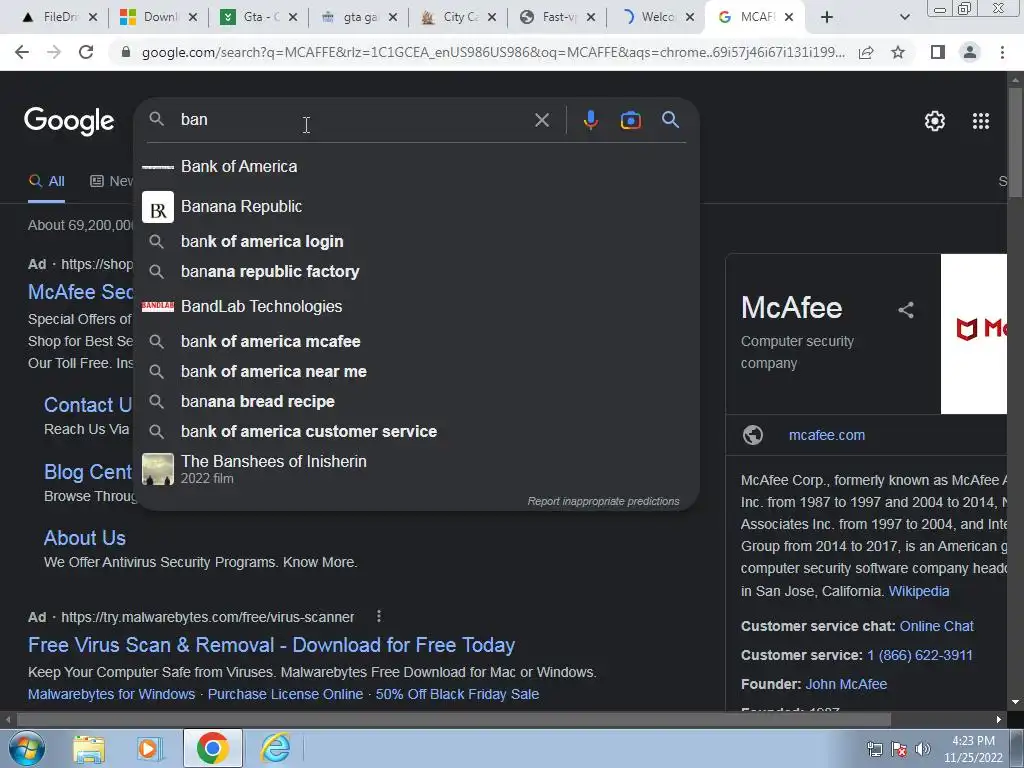Select the All search filter

[x=46, y=181]
